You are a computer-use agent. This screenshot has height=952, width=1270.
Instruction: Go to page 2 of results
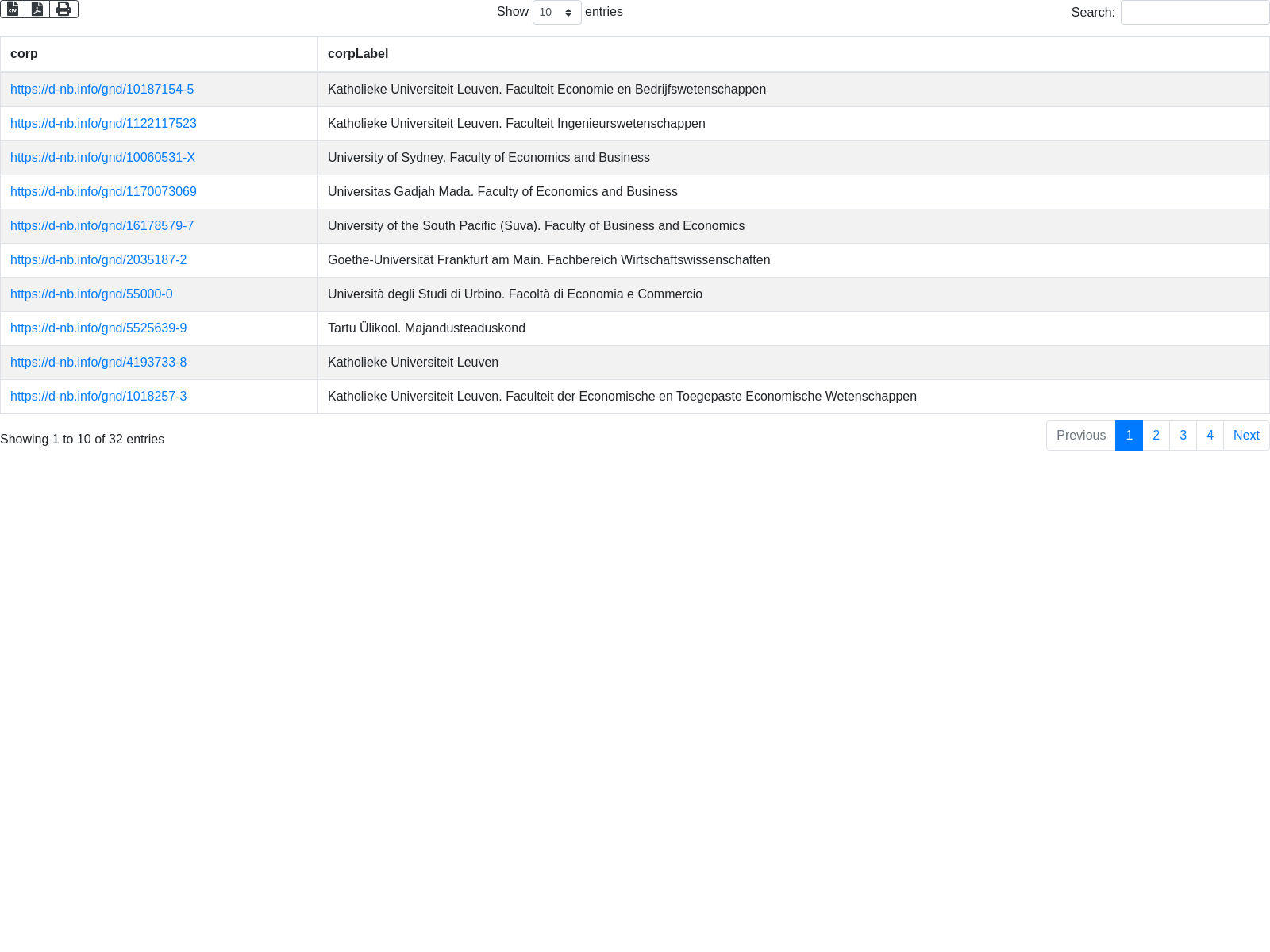[1156, 436]
